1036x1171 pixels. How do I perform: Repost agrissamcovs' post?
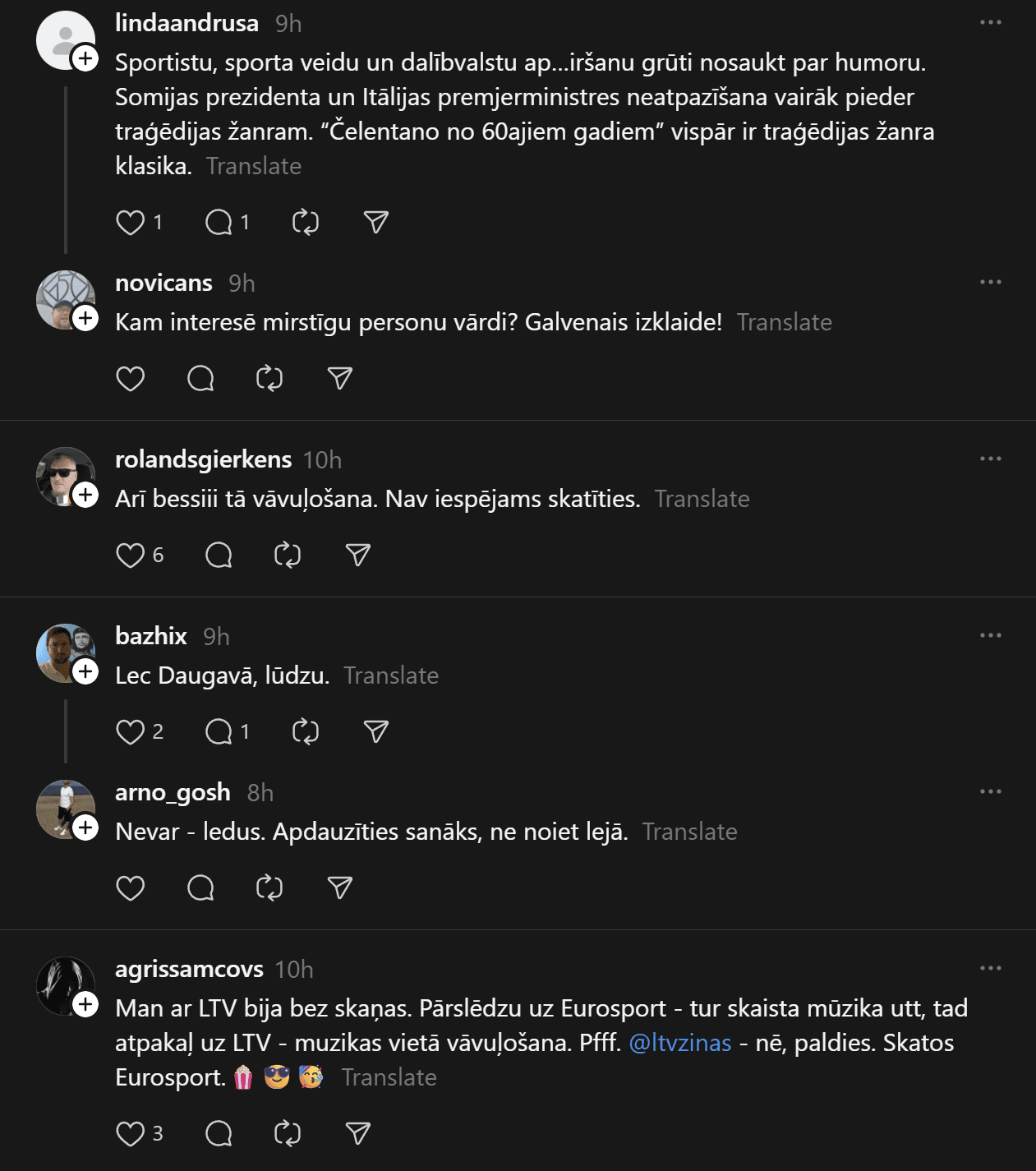coord(288,1134)
